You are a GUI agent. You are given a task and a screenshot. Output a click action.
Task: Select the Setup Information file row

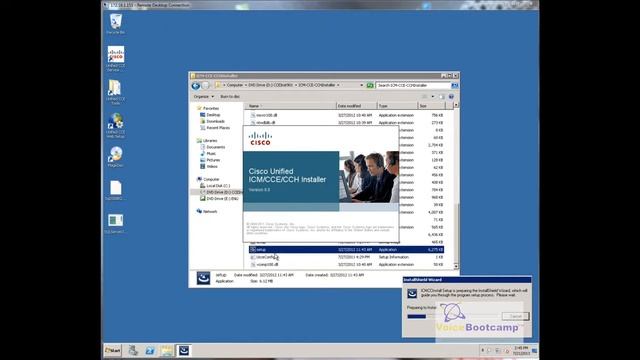(346, 257)
